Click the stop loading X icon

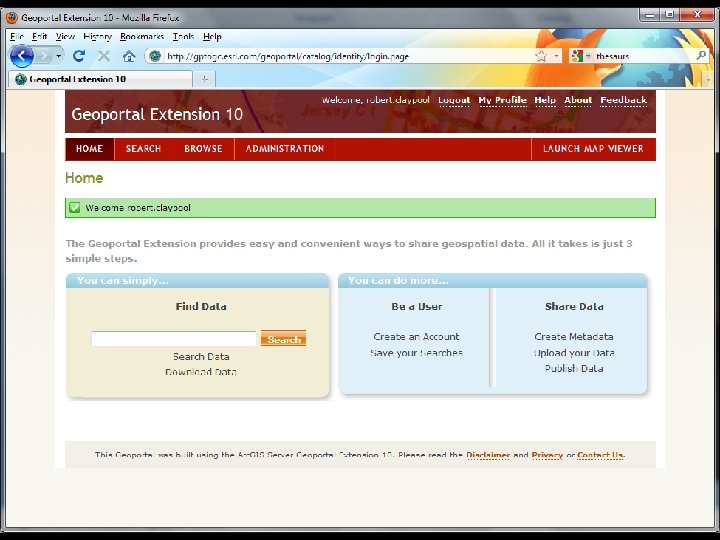[104, 56]
